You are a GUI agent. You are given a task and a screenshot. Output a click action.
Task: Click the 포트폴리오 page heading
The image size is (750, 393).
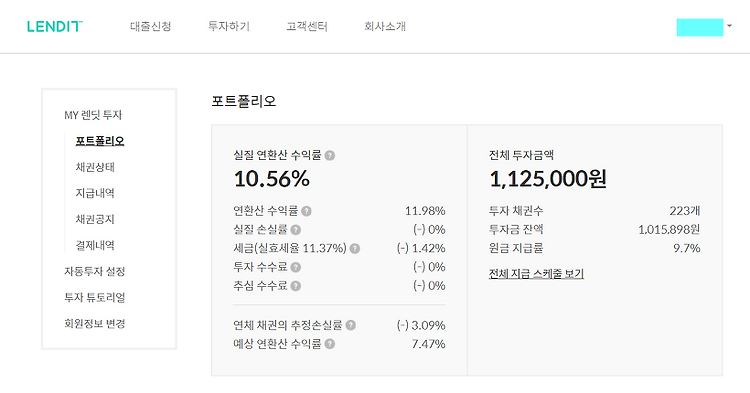click(243, 101)
